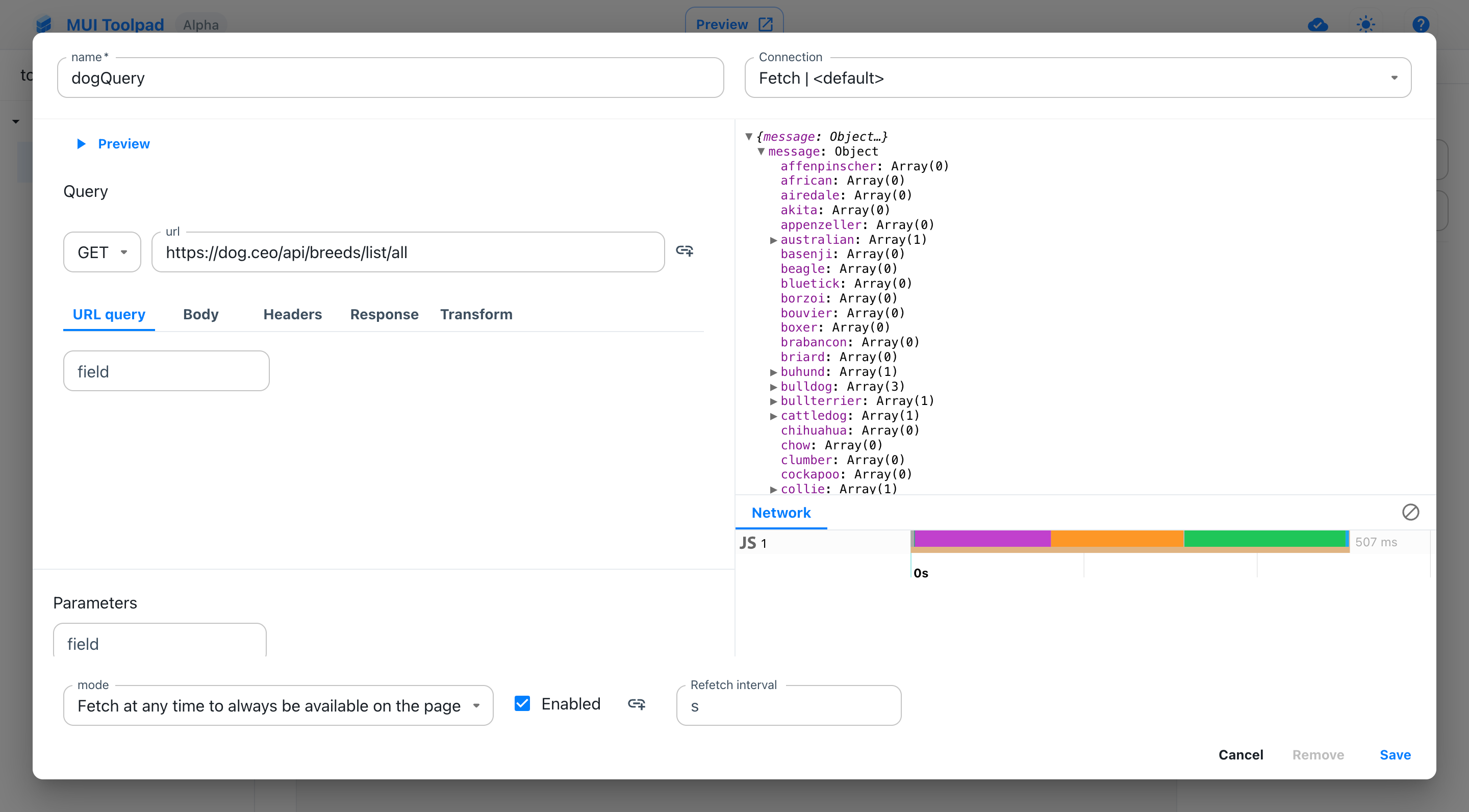This screenshot has width=1469, height=812.
Task: Click the 507 ms duration label
Action: click(x=1376, y=542)
